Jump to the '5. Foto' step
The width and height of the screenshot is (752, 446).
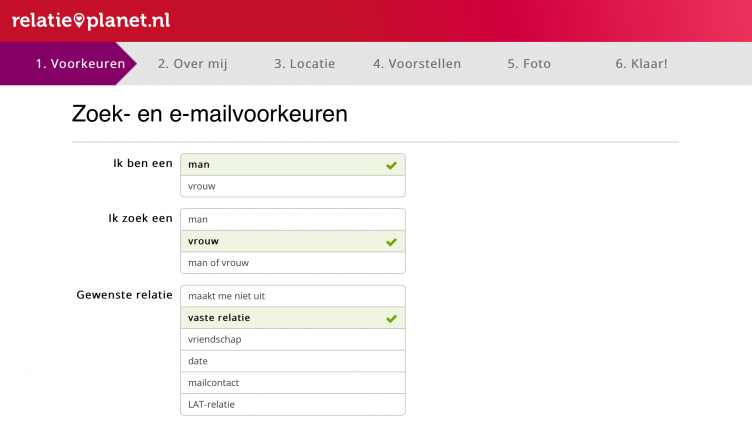(529, 64)
